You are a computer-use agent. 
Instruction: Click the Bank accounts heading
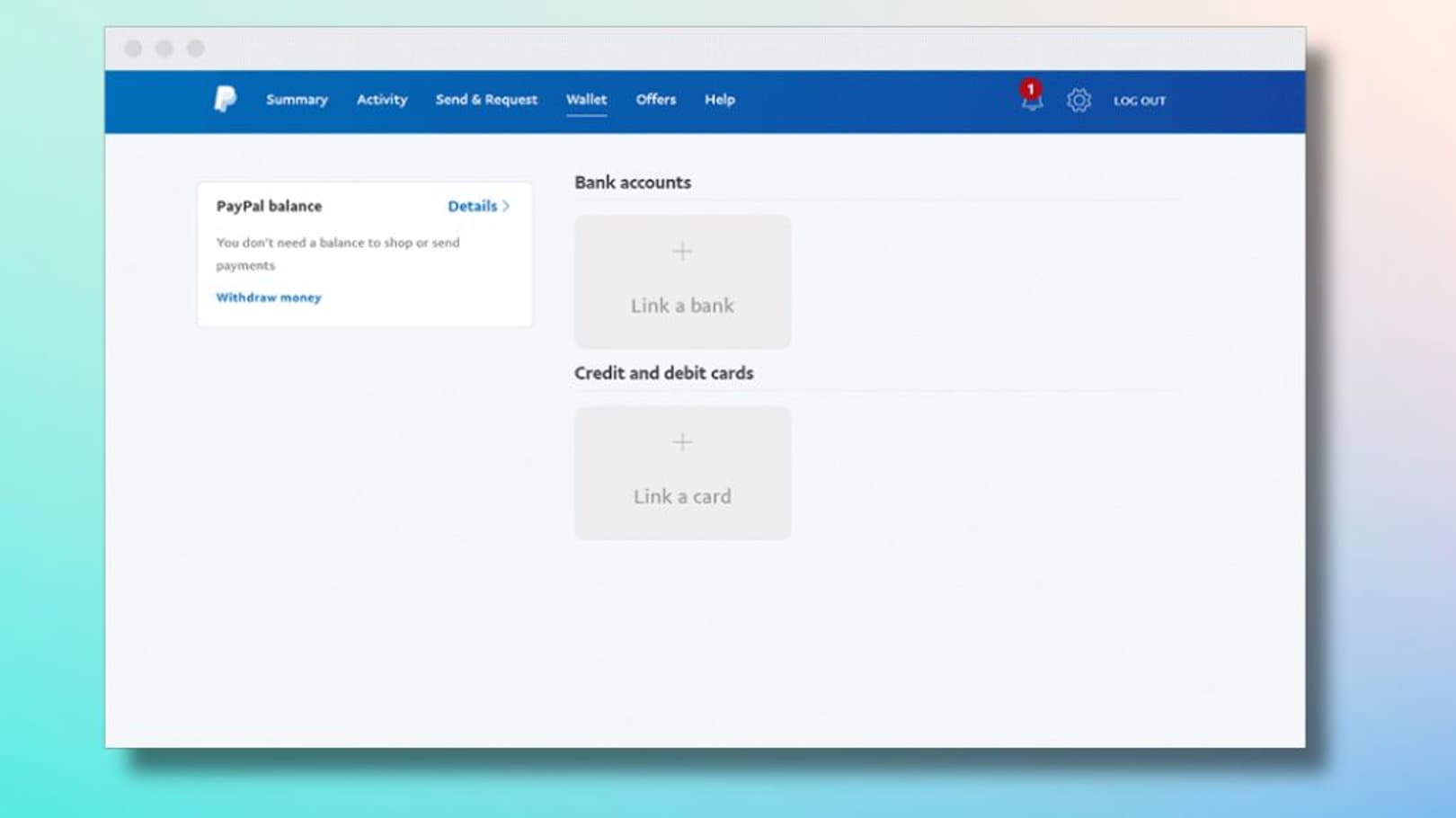pyautogui.click(x=633, y=182)
